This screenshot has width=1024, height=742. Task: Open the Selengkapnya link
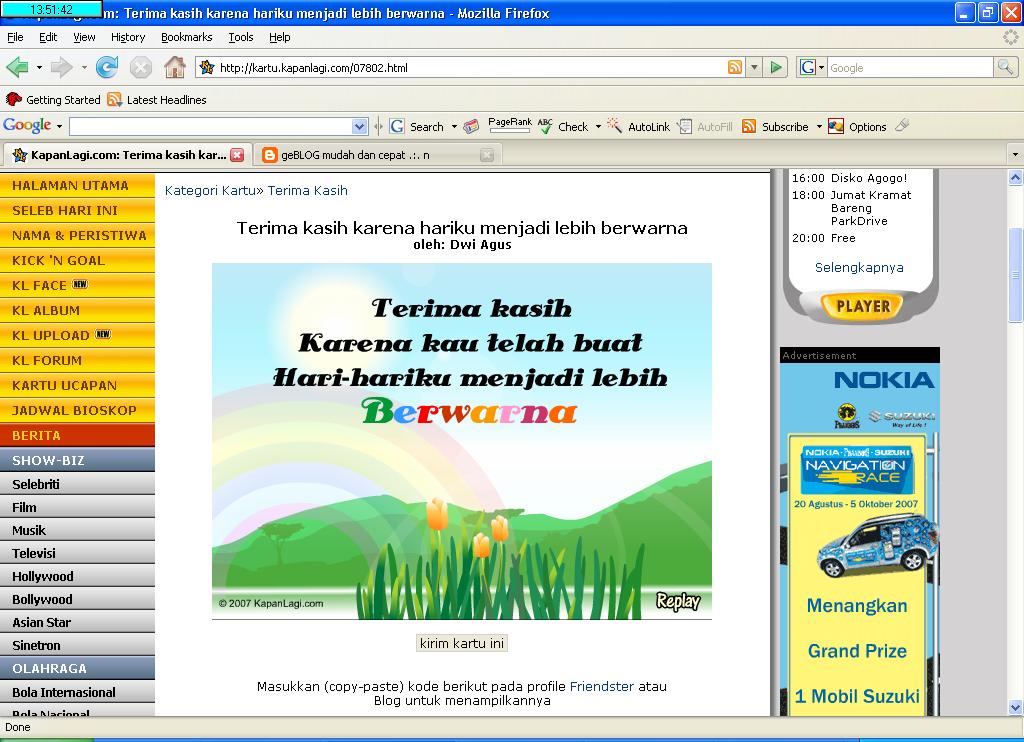click(x=859, y=267)
